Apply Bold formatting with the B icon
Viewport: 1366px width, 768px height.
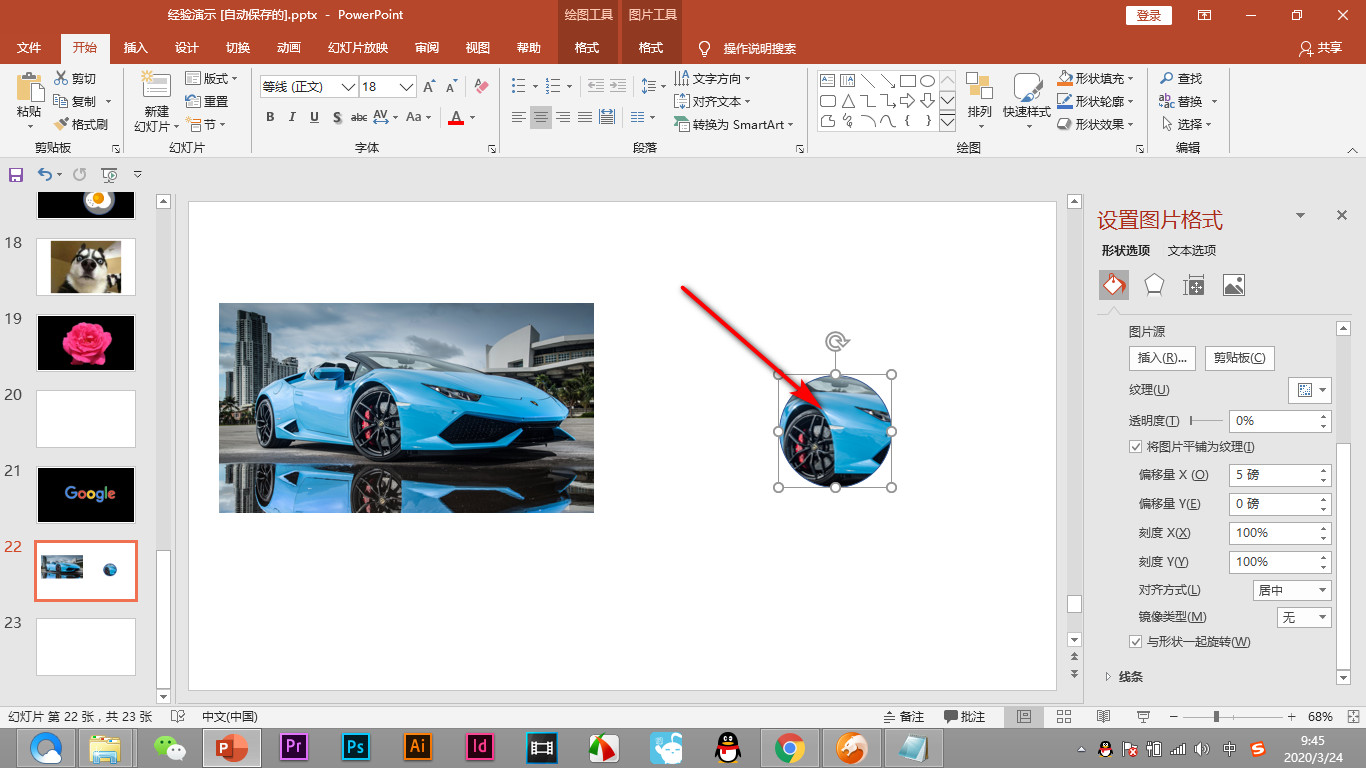[x=270, y=117]
